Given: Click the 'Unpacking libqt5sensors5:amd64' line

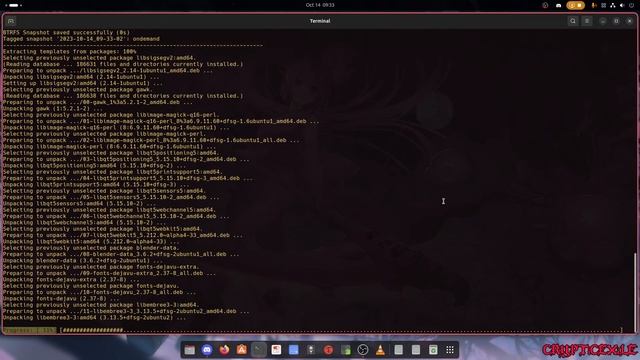Looking at the screenshot, I should [79, 203].
